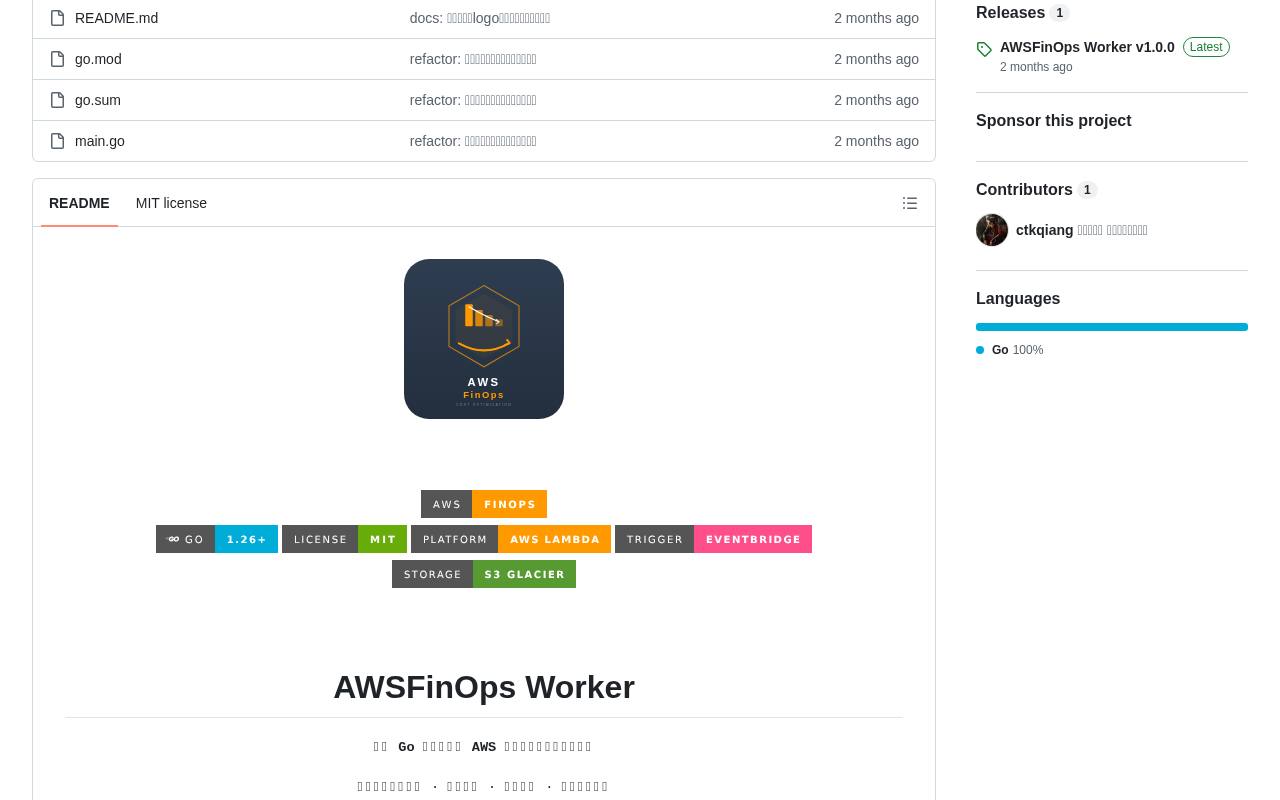Open the main.go file
Image resolution: width=1280 pixels, height=800 pixels.
100,141
